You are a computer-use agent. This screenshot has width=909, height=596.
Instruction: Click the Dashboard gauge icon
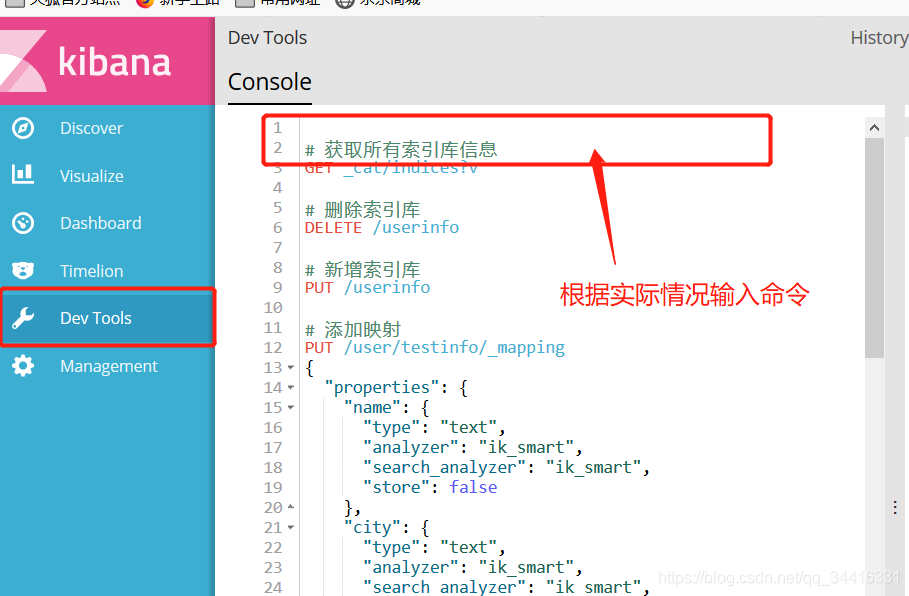23,223
